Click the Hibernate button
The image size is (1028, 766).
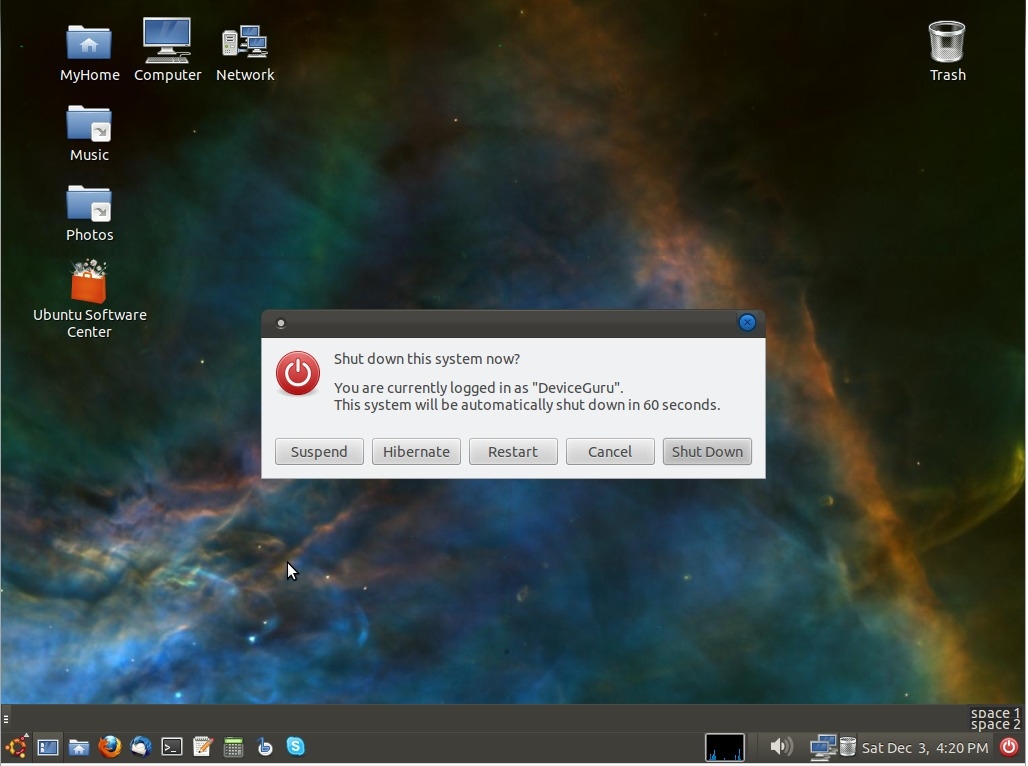pos(416,452)
